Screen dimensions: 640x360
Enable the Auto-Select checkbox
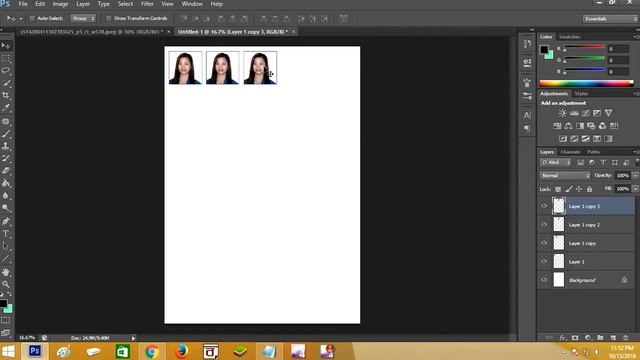32,18
